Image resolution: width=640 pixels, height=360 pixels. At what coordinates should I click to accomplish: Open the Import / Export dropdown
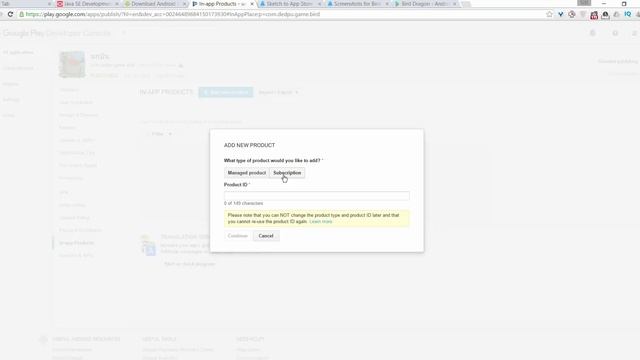coord(278,92)
